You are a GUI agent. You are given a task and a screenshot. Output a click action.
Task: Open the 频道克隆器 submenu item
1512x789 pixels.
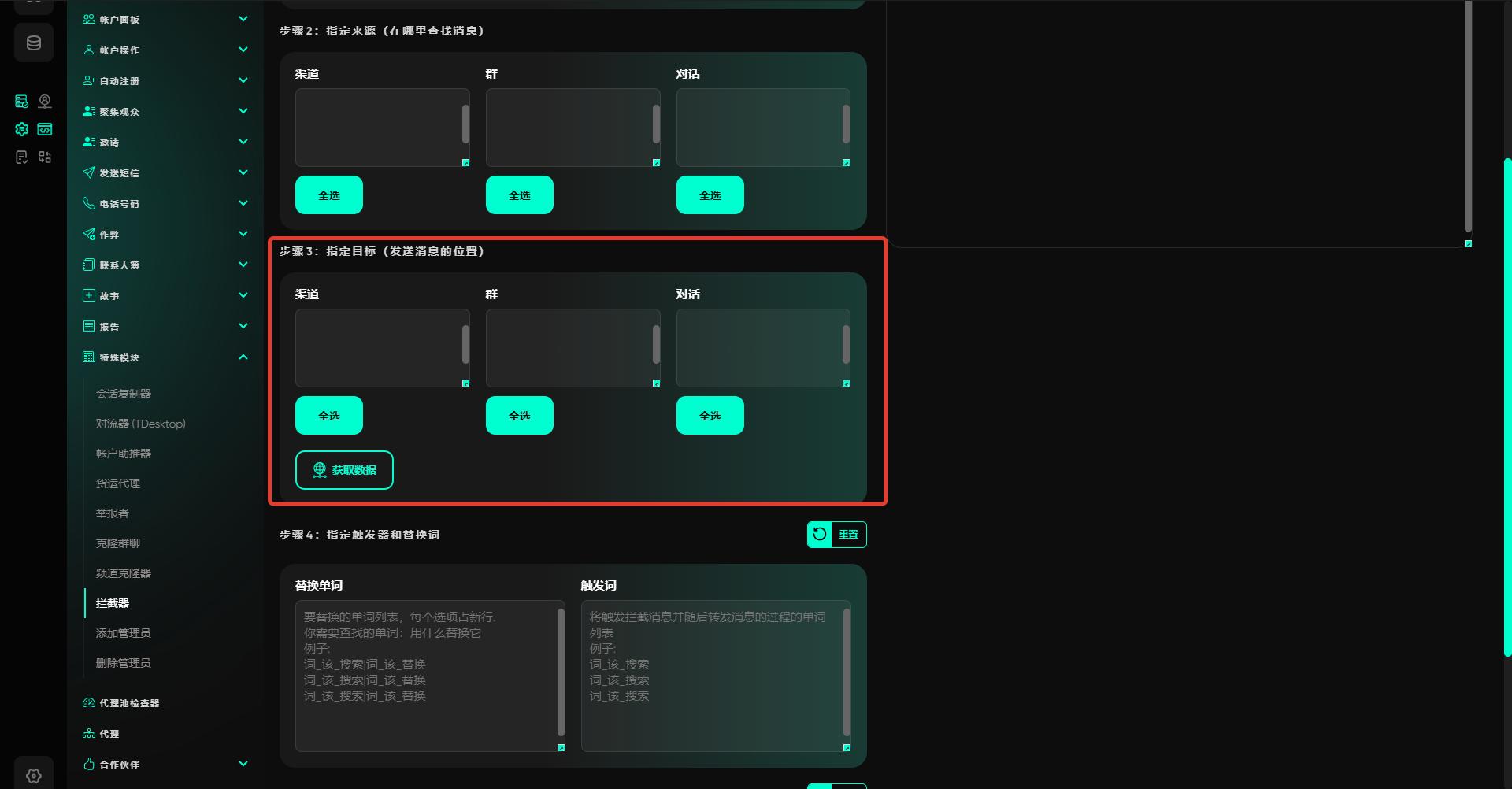tap(124, 573)
